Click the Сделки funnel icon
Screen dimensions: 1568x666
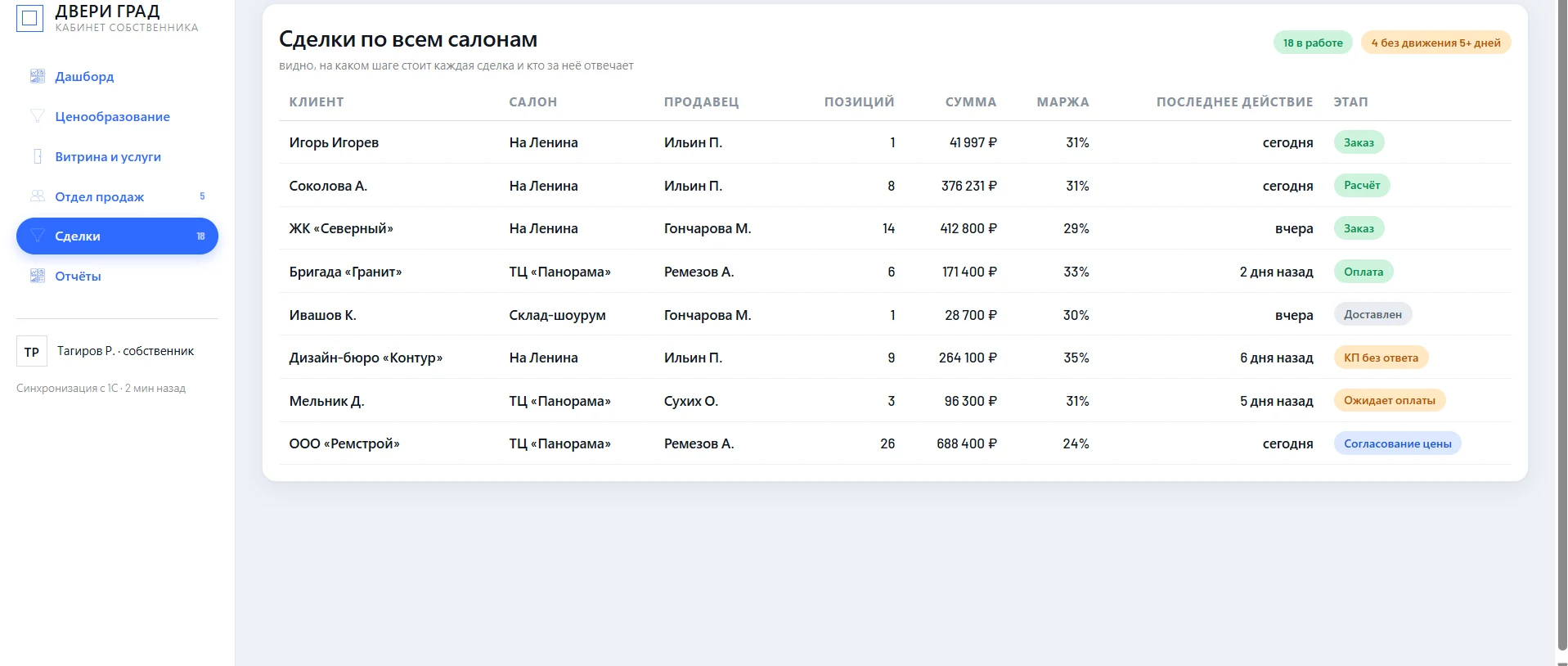(x=38, y=236)
